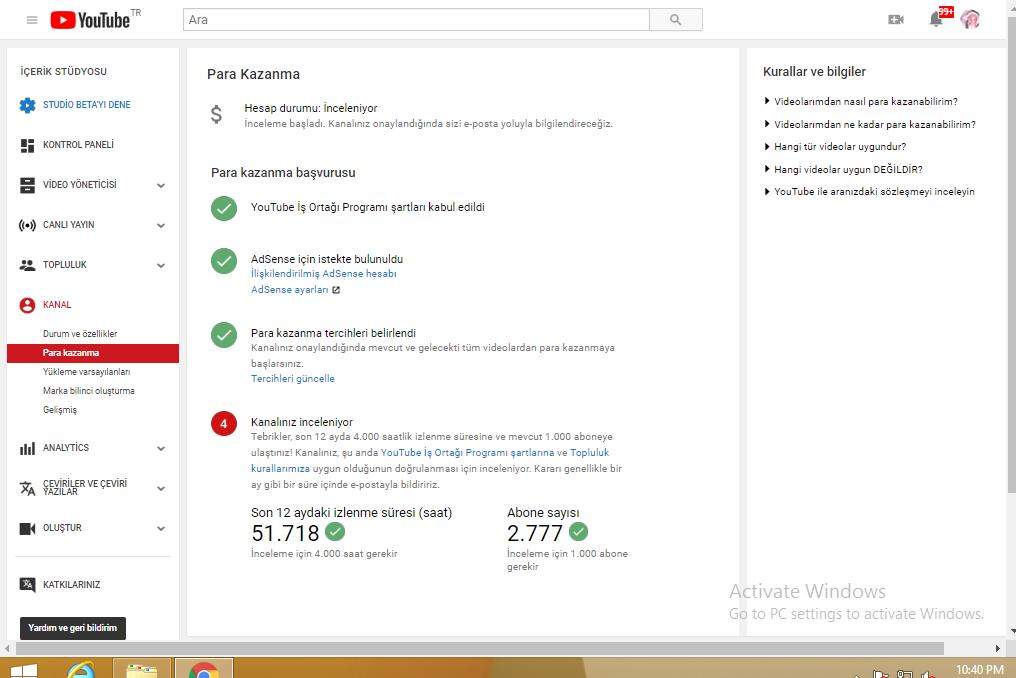The width and height of the screenshot is (1016, 678).
Task: Click Yardım ve geri bildirim button
Action: pyautogui.click(x=73, y=627)
